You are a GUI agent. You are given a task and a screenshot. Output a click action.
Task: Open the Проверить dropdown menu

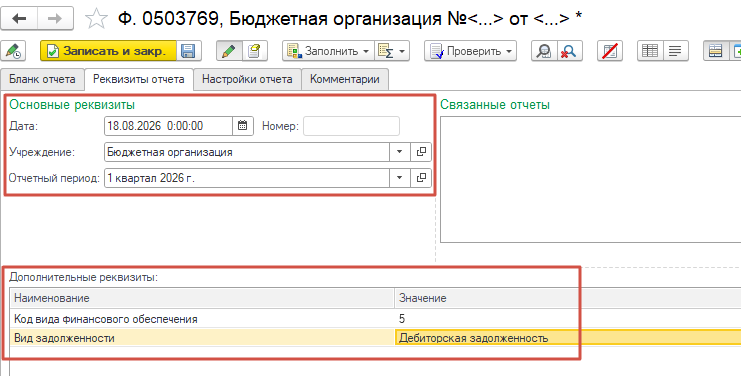pos(470,51)
